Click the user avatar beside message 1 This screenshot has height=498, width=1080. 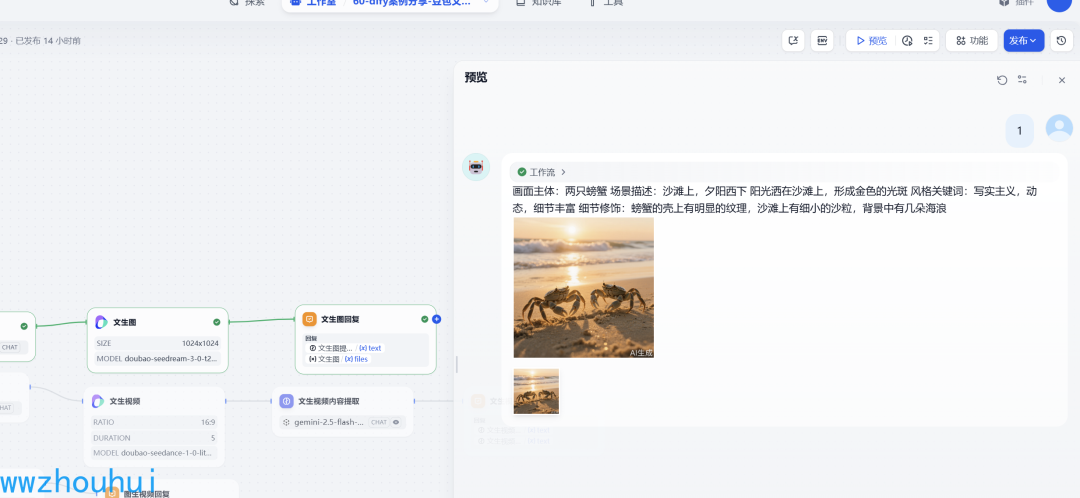point(1059,128)
